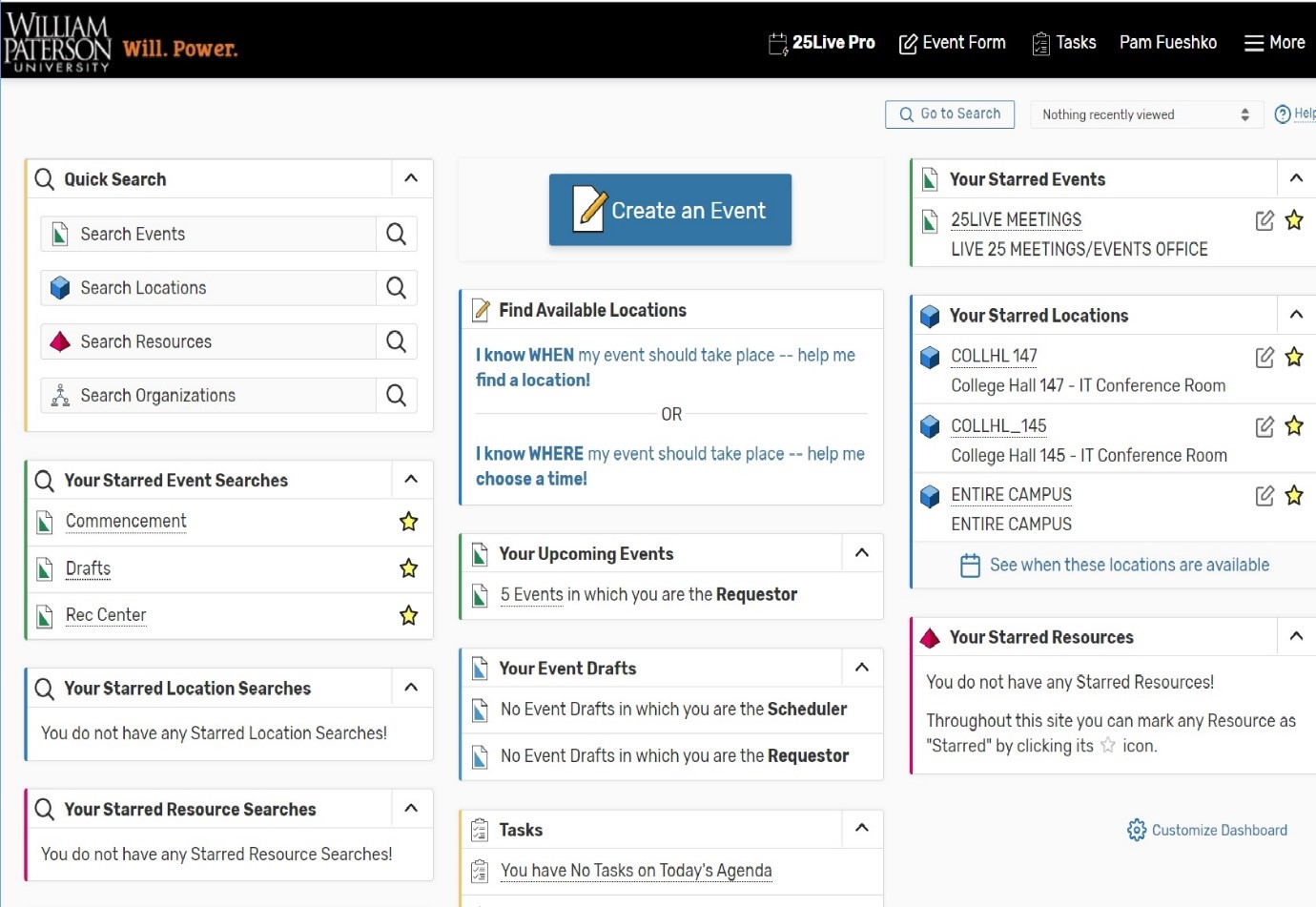Collapse Your Starred Resource Searches panel

coord(411,809)
